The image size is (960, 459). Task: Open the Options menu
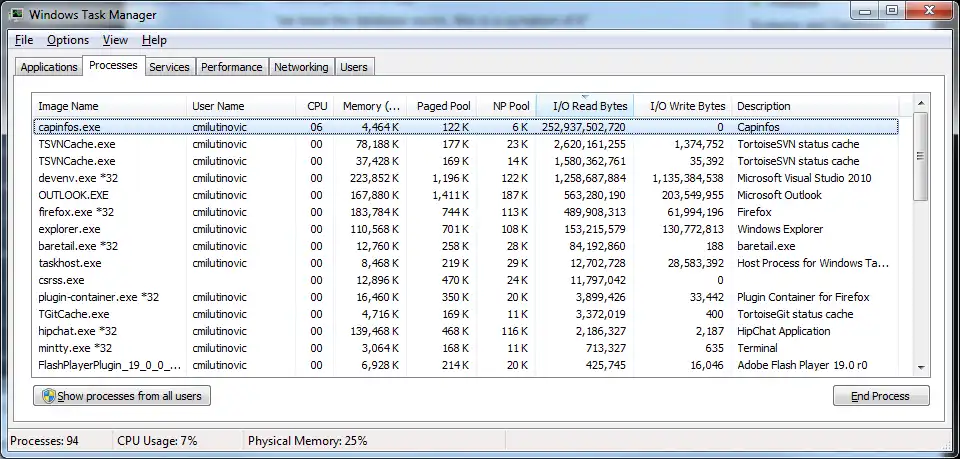(x=68, y=40)
